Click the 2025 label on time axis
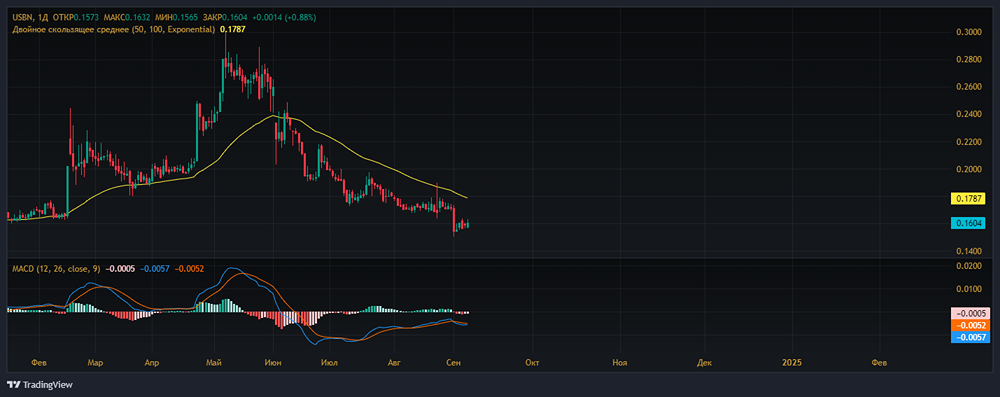The width and height of the screenshot is (1000, 397). pos(792,363)
